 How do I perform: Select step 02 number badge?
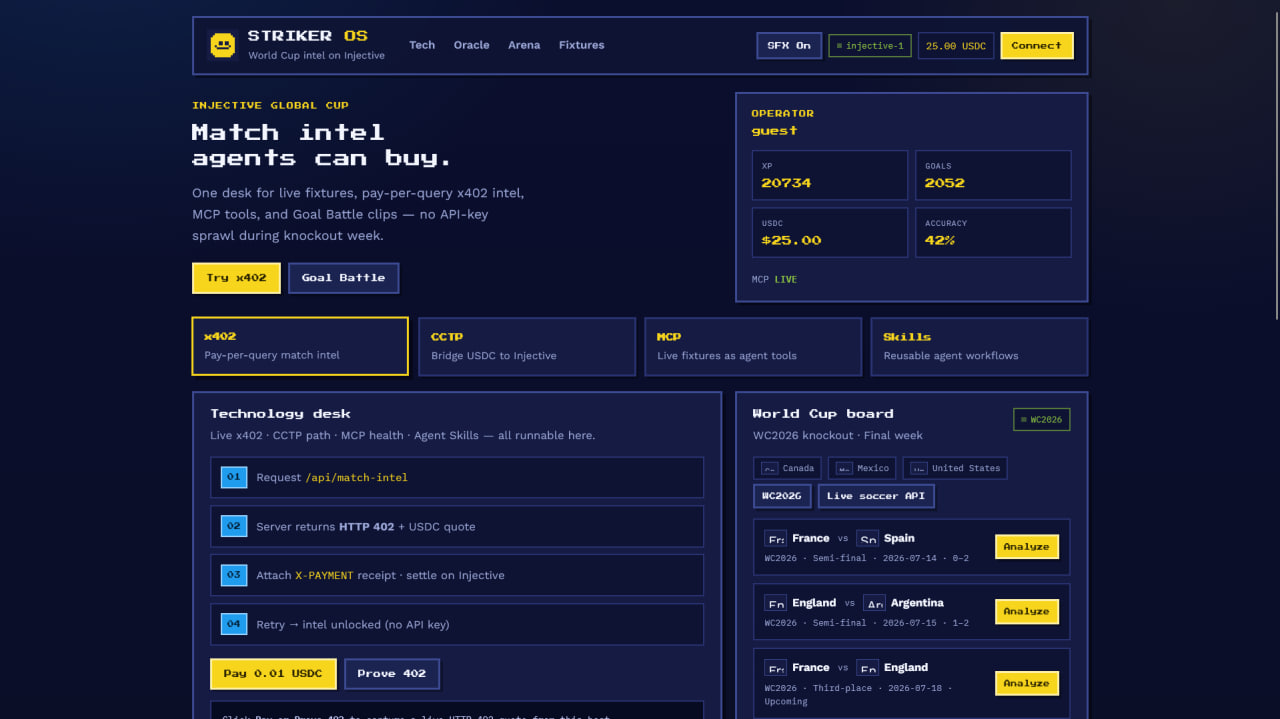coord(234,526)
